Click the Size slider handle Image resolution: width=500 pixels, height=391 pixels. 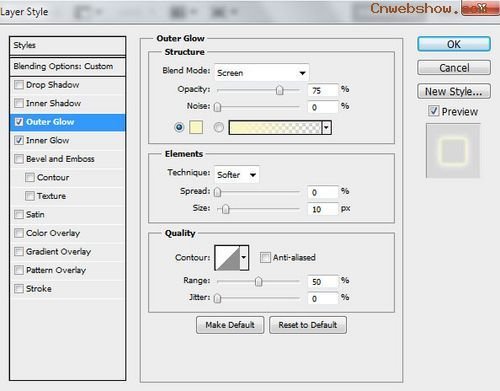click(226, 209)
